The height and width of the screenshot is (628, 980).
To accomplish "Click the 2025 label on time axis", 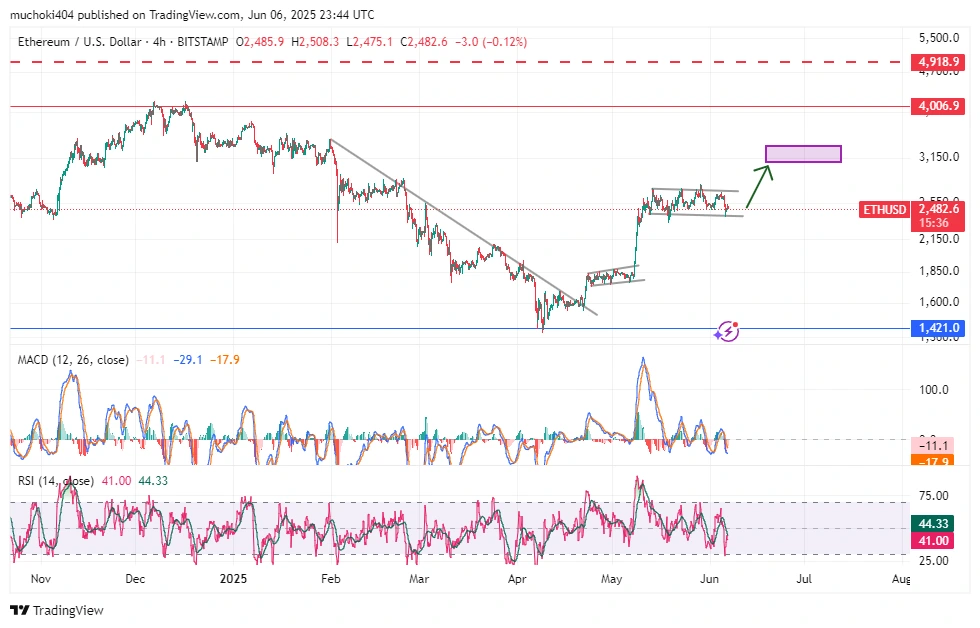I will click(233, 579).
